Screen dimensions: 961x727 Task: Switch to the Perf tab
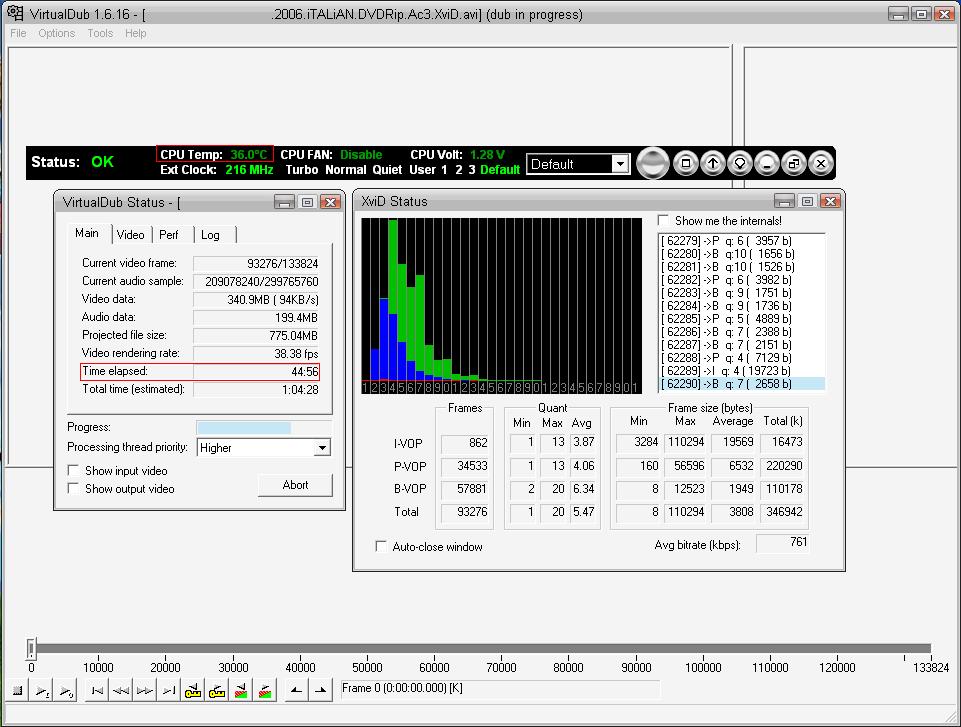169,235
